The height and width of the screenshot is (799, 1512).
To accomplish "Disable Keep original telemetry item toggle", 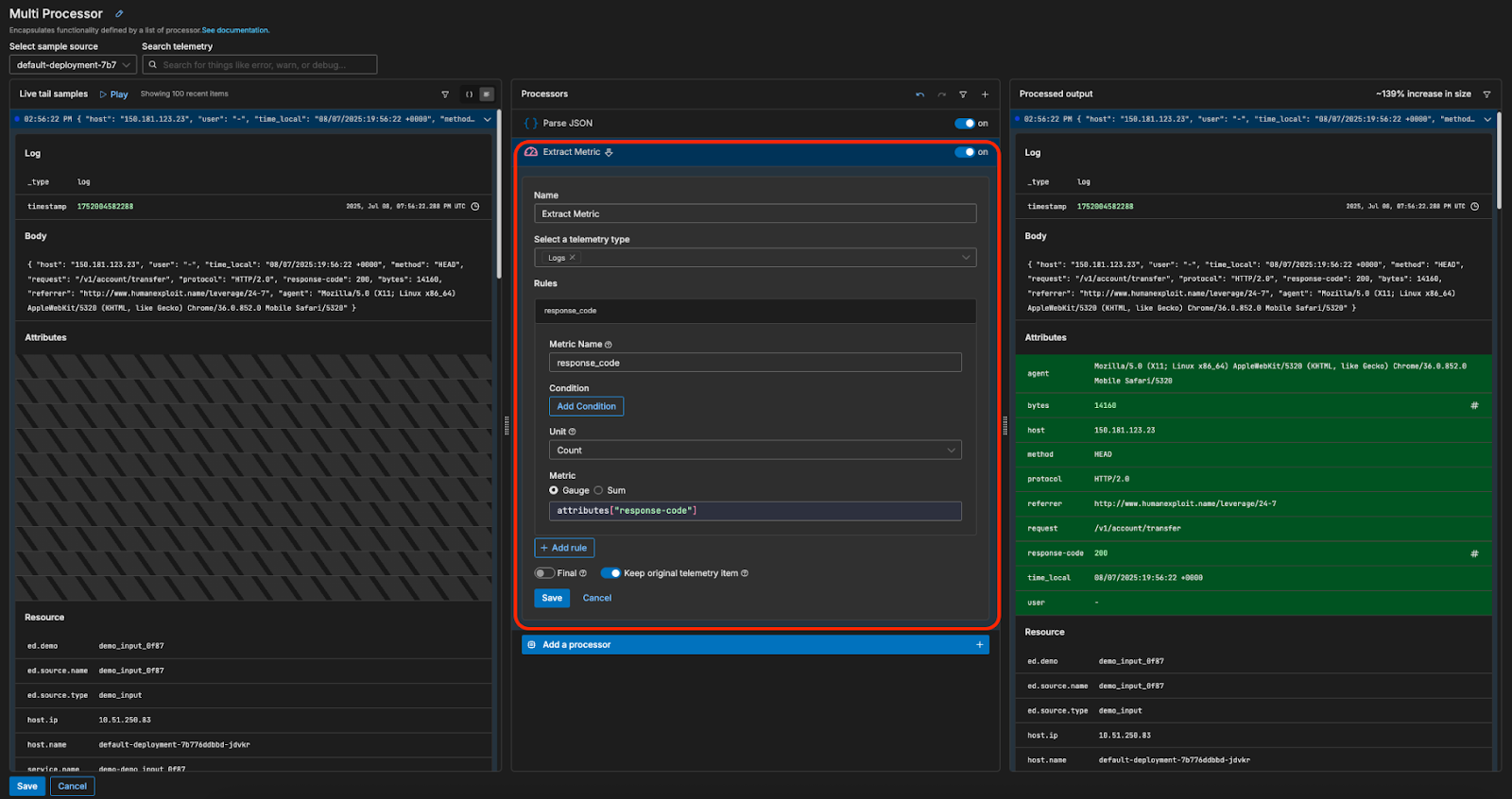I will point(610,573).
